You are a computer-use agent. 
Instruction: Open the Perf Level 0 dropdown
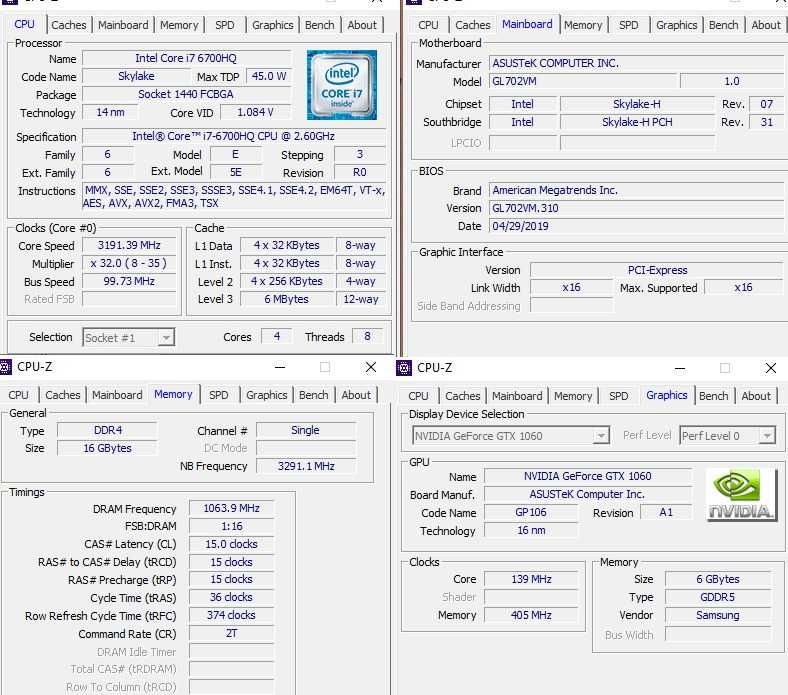(x=766, y=436)
